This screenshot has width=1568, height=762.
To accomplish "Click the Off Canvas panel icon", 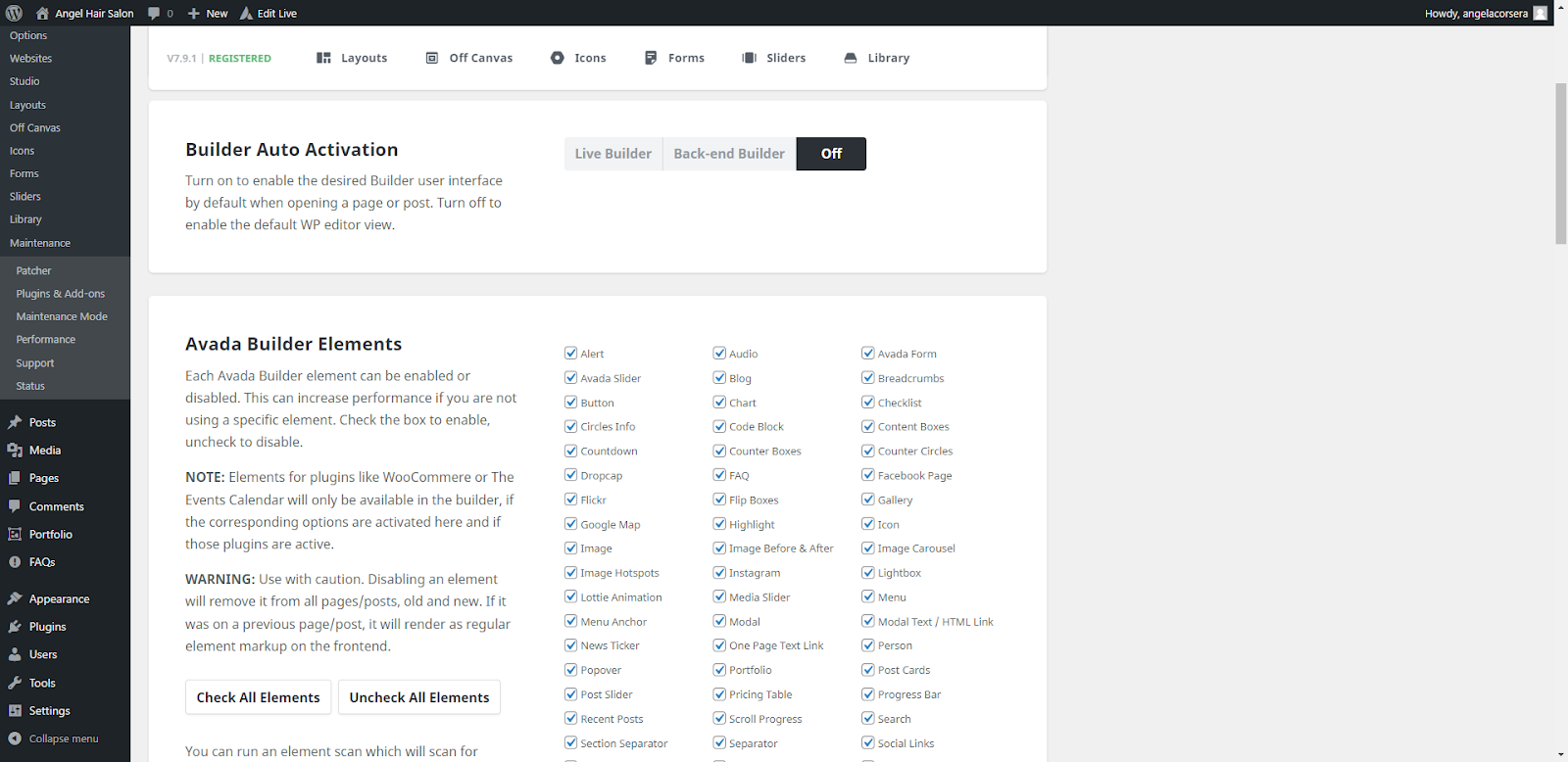I will pyautogui.click(x=432, y=58).
